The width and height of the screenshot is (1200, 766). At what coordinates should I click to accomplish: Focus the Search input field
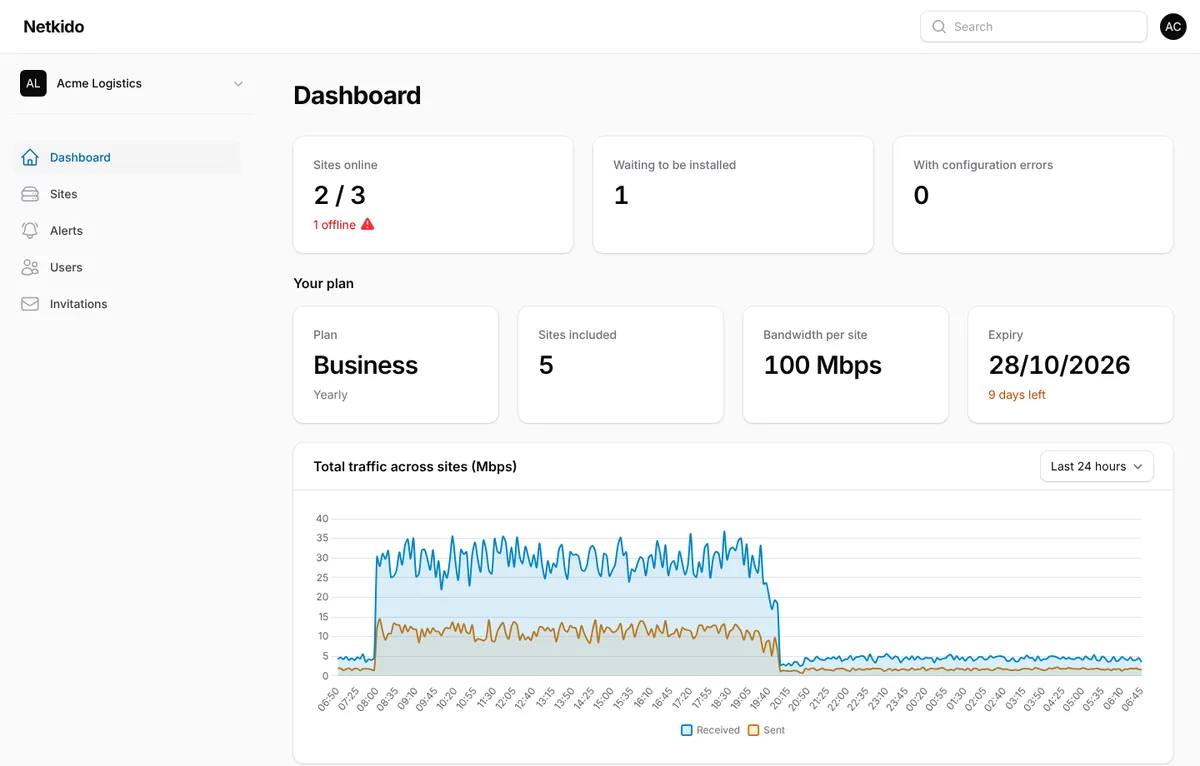[1033, 27]
